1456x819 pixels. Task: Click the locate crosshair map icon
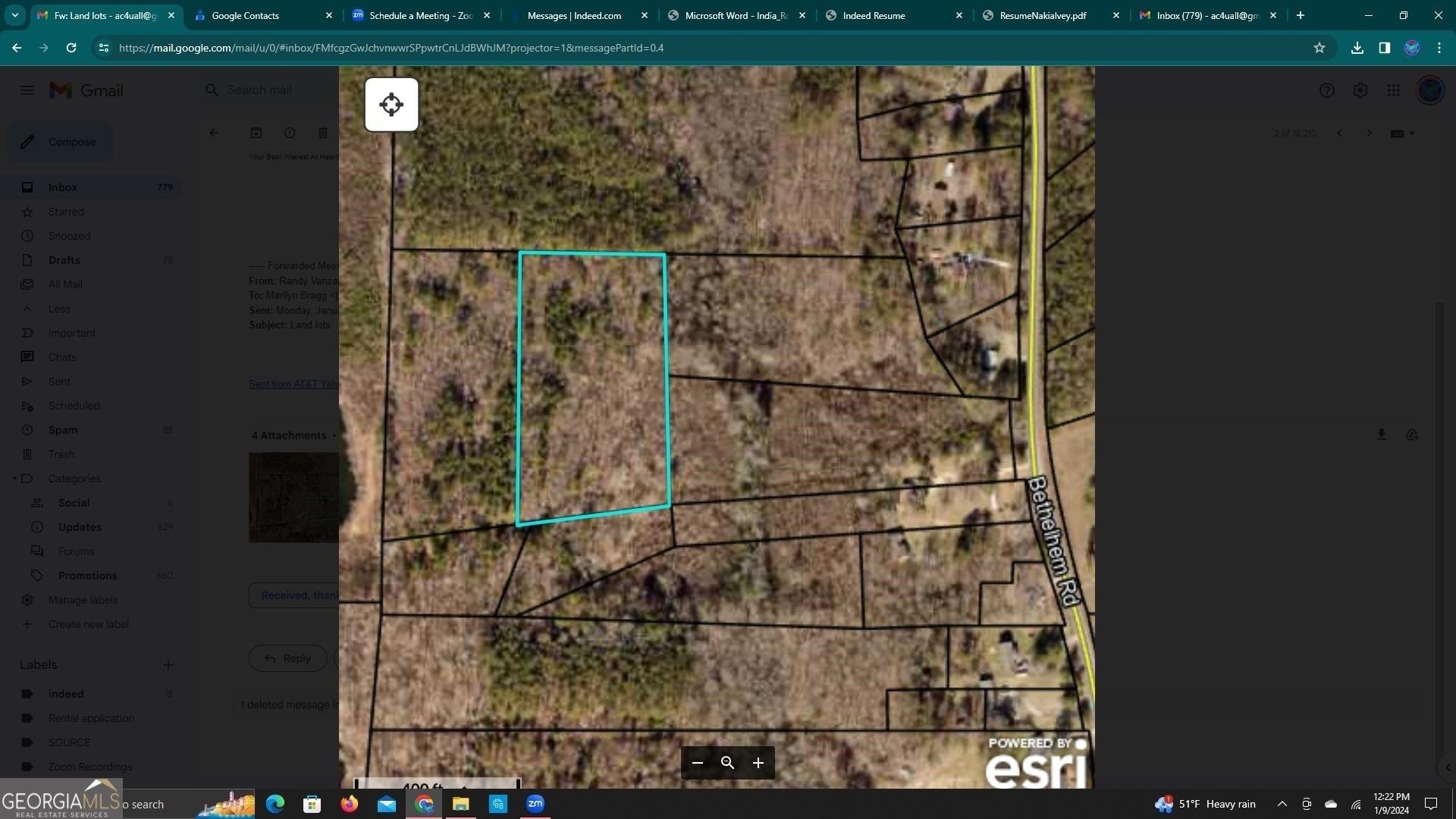391,105
